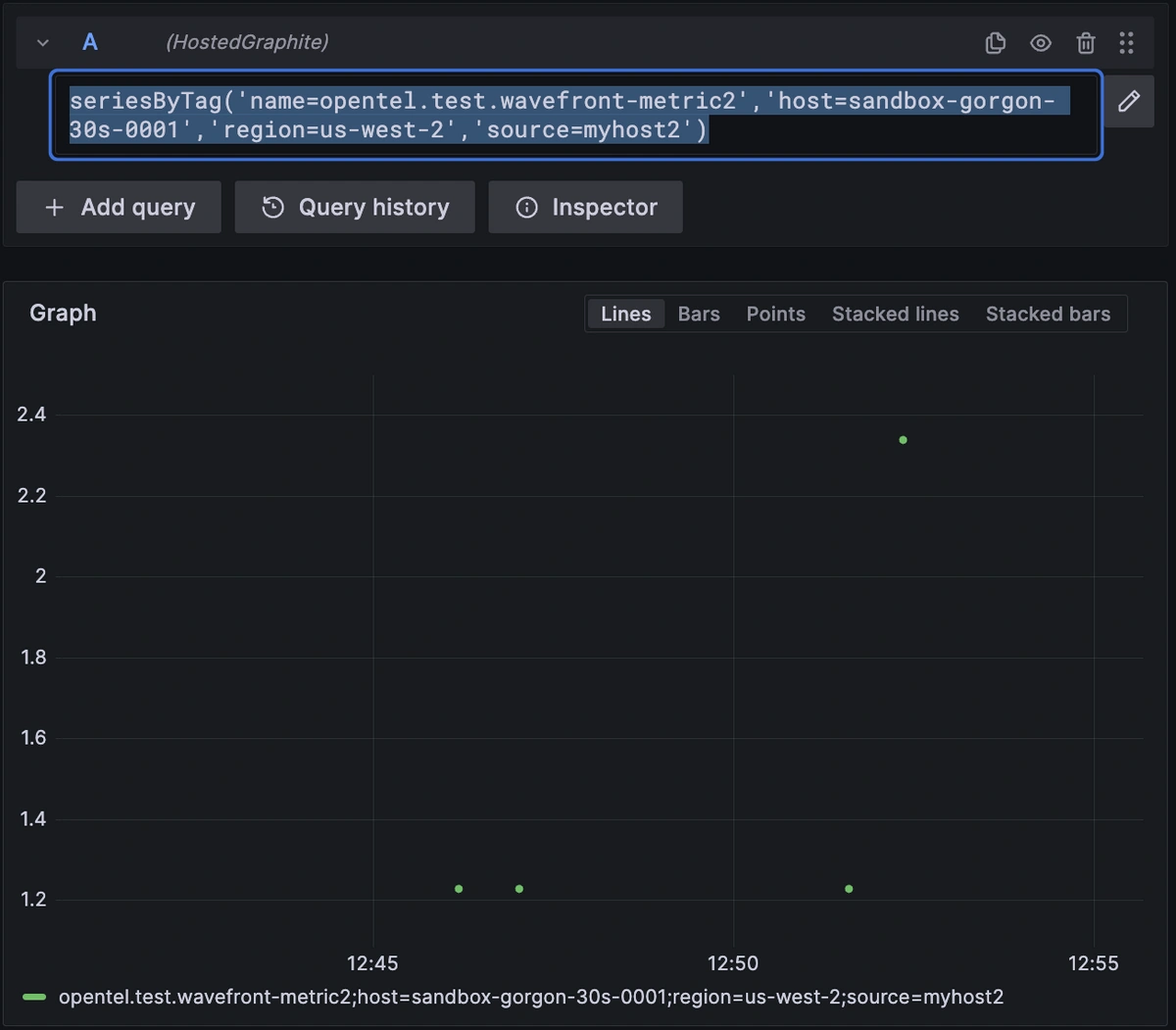1176x1030 pixels.
Task: Click the (HostedGraphite) datasource name
Action: click(247, 42)
